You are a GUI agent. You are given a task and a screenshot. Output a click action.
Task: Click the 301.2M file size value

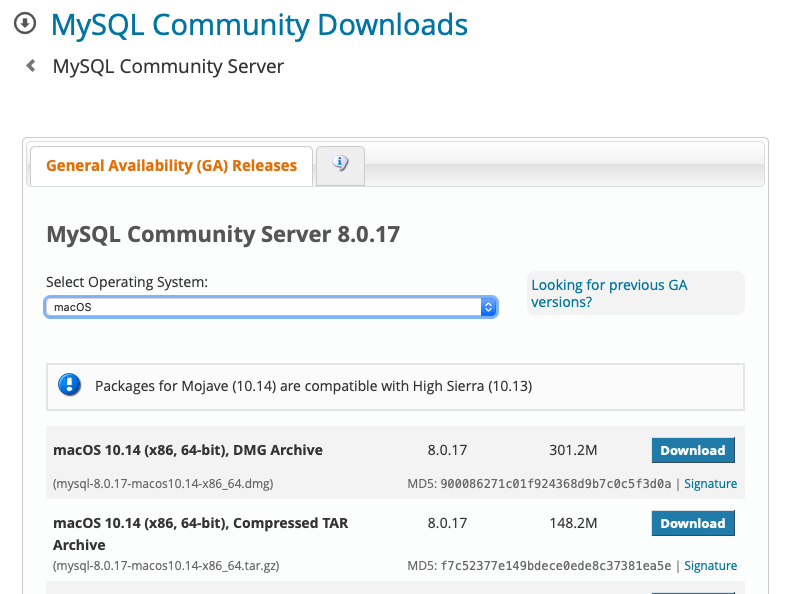[x=573, y=450]
